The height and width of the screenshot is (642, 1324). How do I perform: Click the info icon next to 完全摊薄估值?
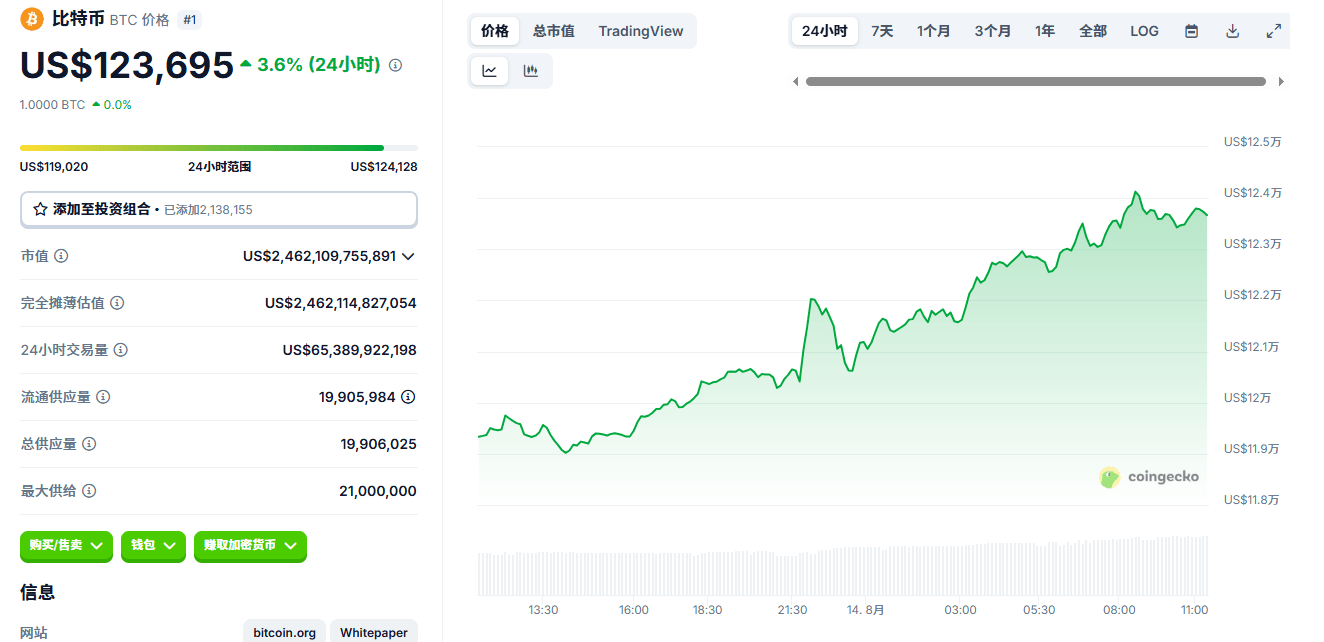117,303
